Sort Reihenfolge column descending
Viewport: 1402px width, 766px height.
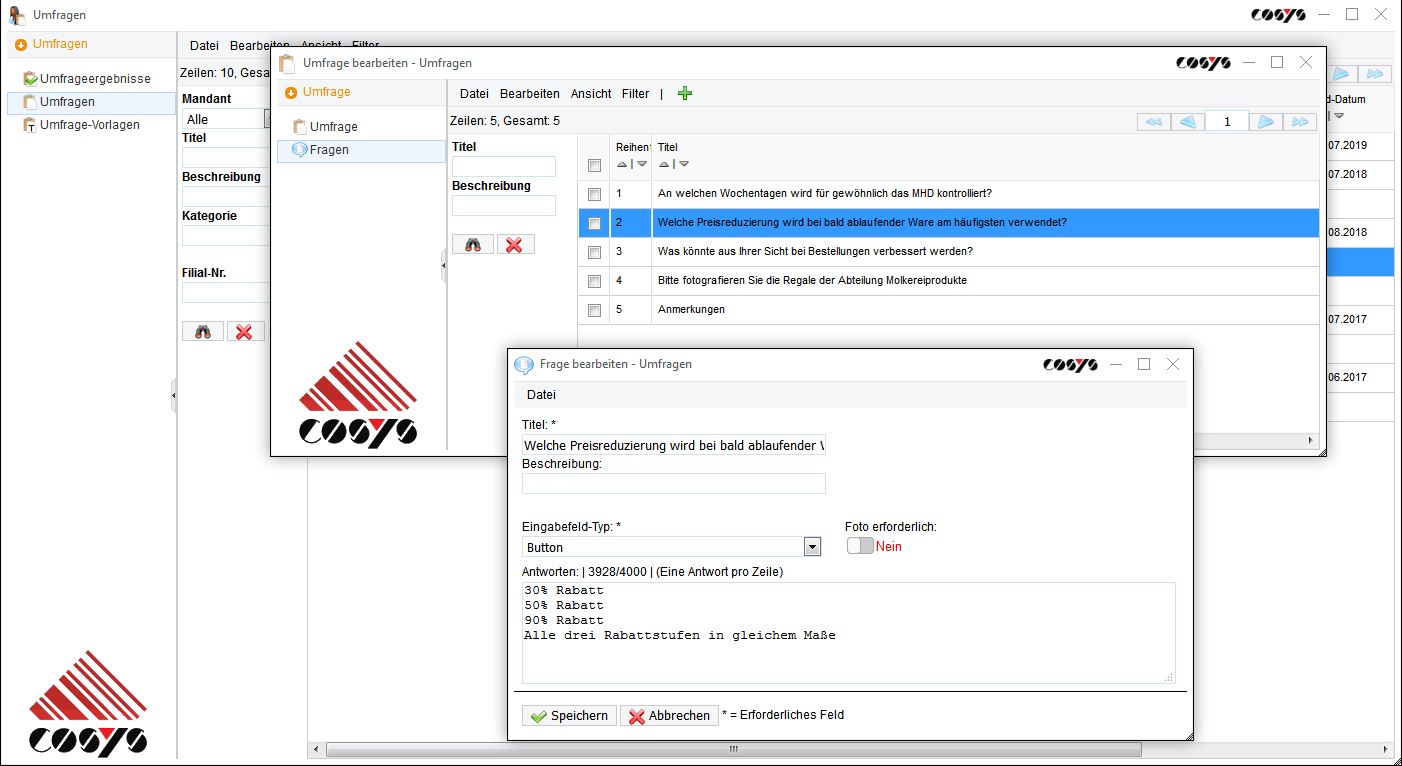coord(642,164)
